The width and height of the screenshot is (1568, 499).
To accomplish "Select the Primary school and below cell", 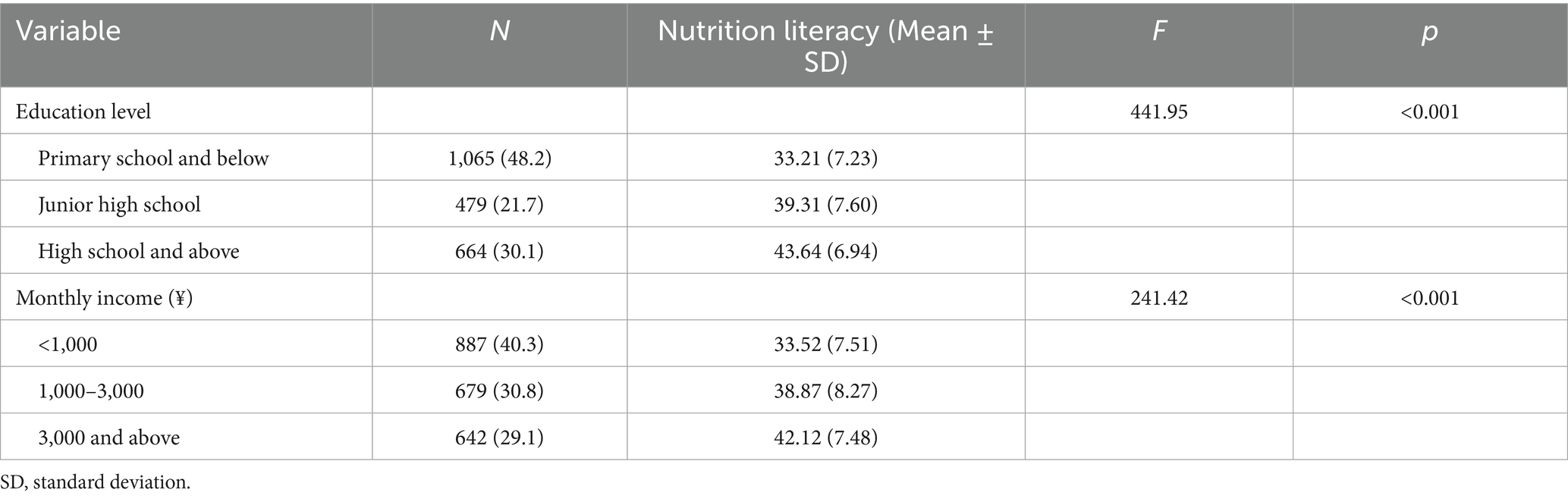I will pos(153,158).
